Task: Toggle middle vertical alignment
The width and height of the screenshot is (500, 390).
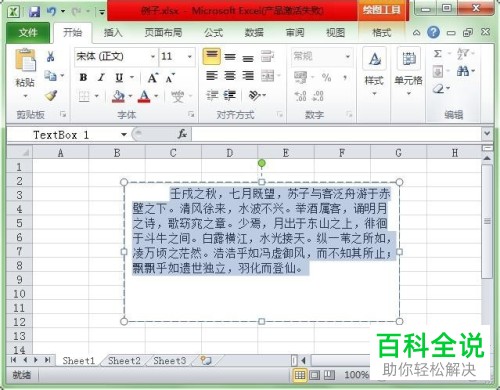Action: click(230, 57)
